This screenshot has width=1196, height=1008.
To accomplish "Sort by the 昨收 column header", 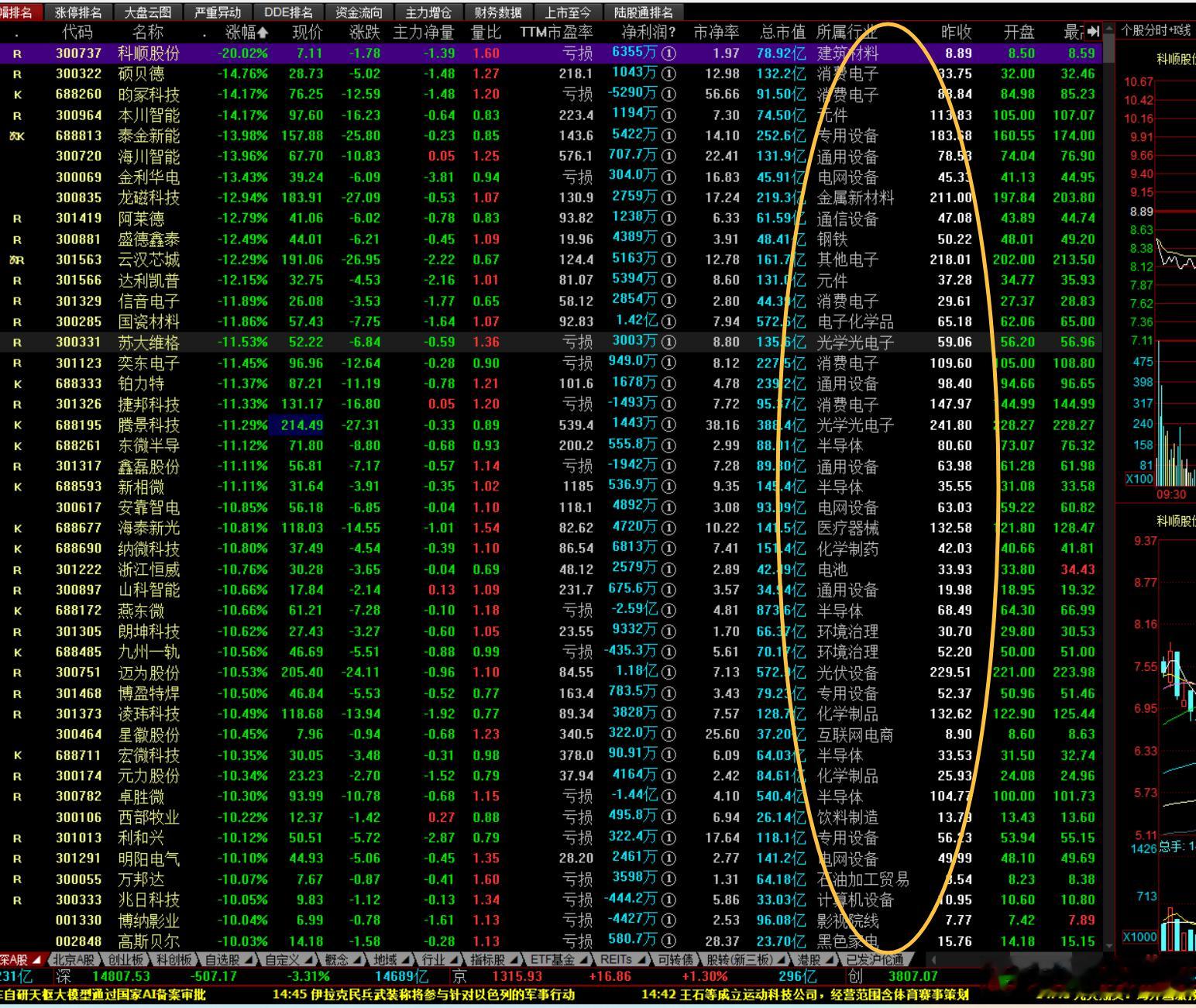I will coord(957,33).
